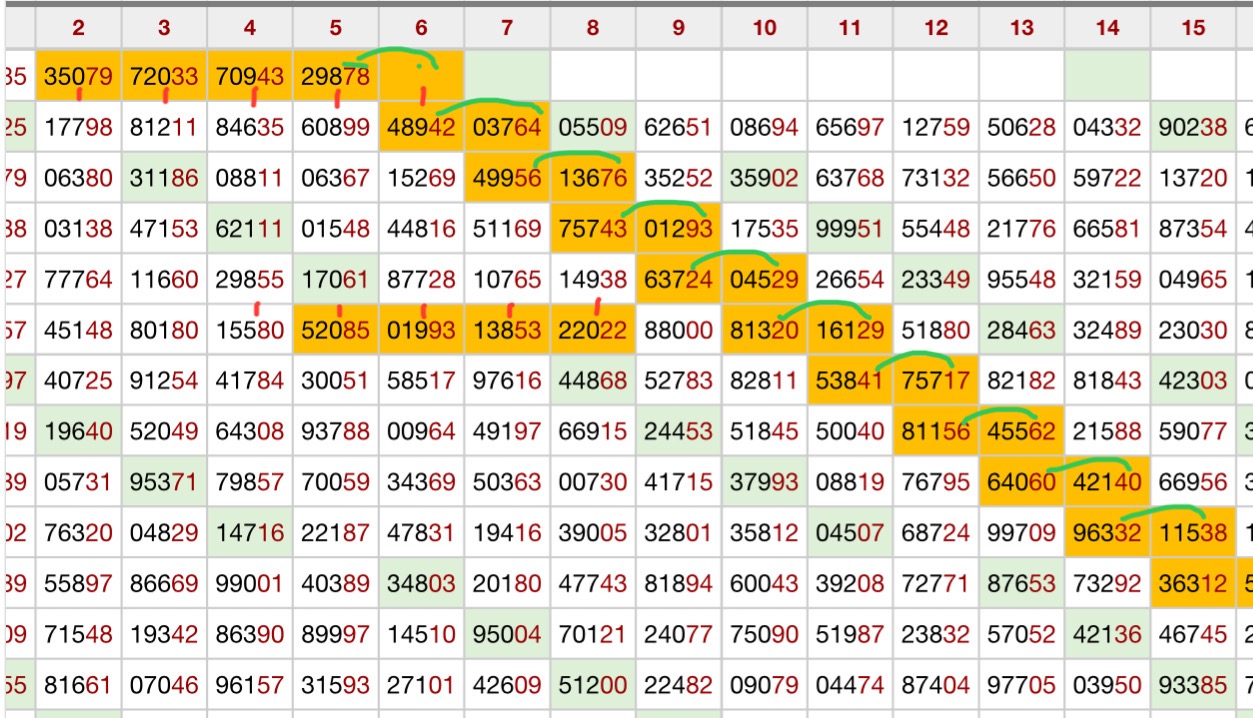The height and width of the screenshot is (718, 1253).
Task: Click the highlighted cell 16129
Action: click(850, 330)
